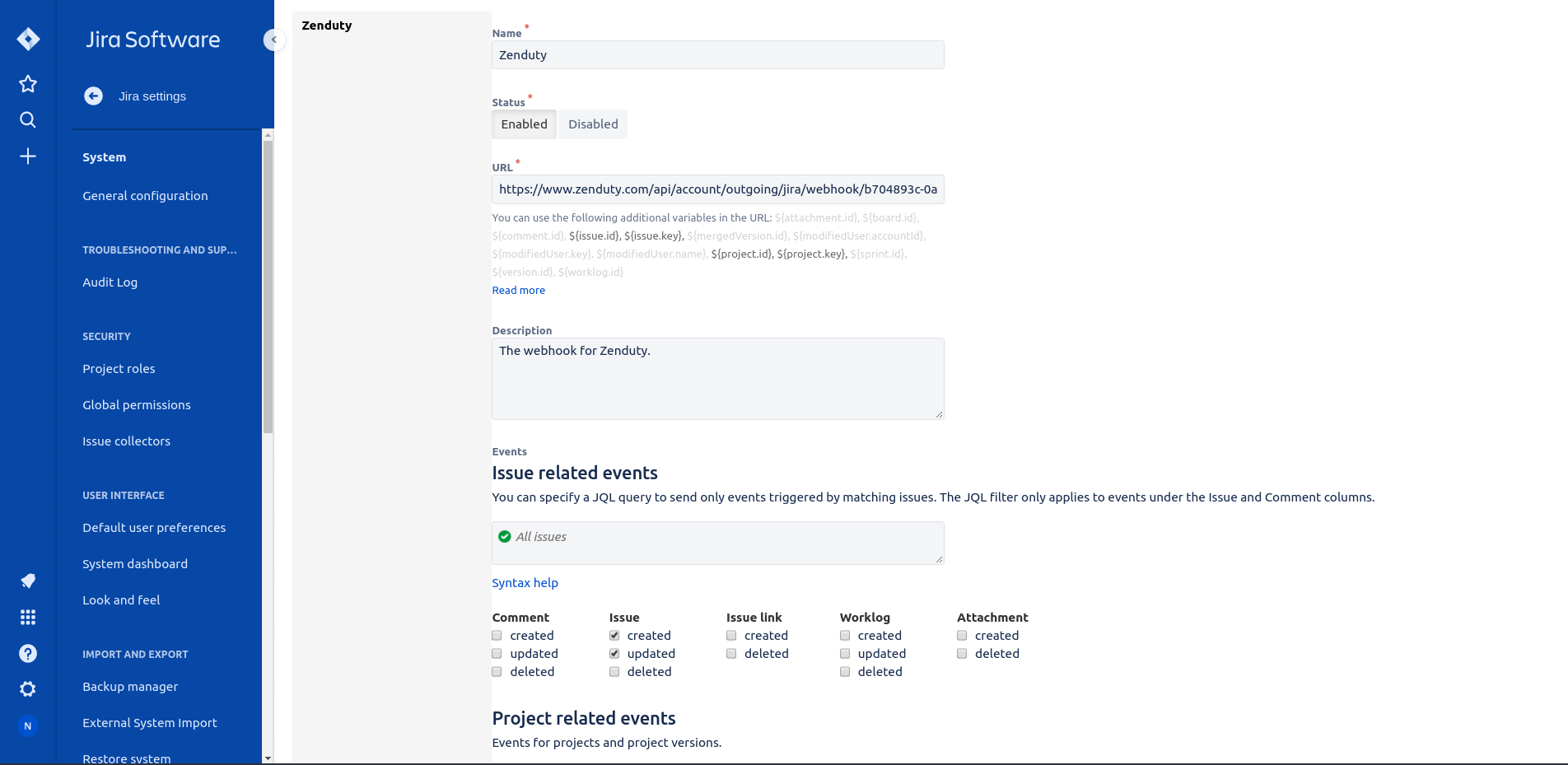Screen dimensions: 1568x765
Task: Open the notifications flag icon
Action: (x=28, y=581)
